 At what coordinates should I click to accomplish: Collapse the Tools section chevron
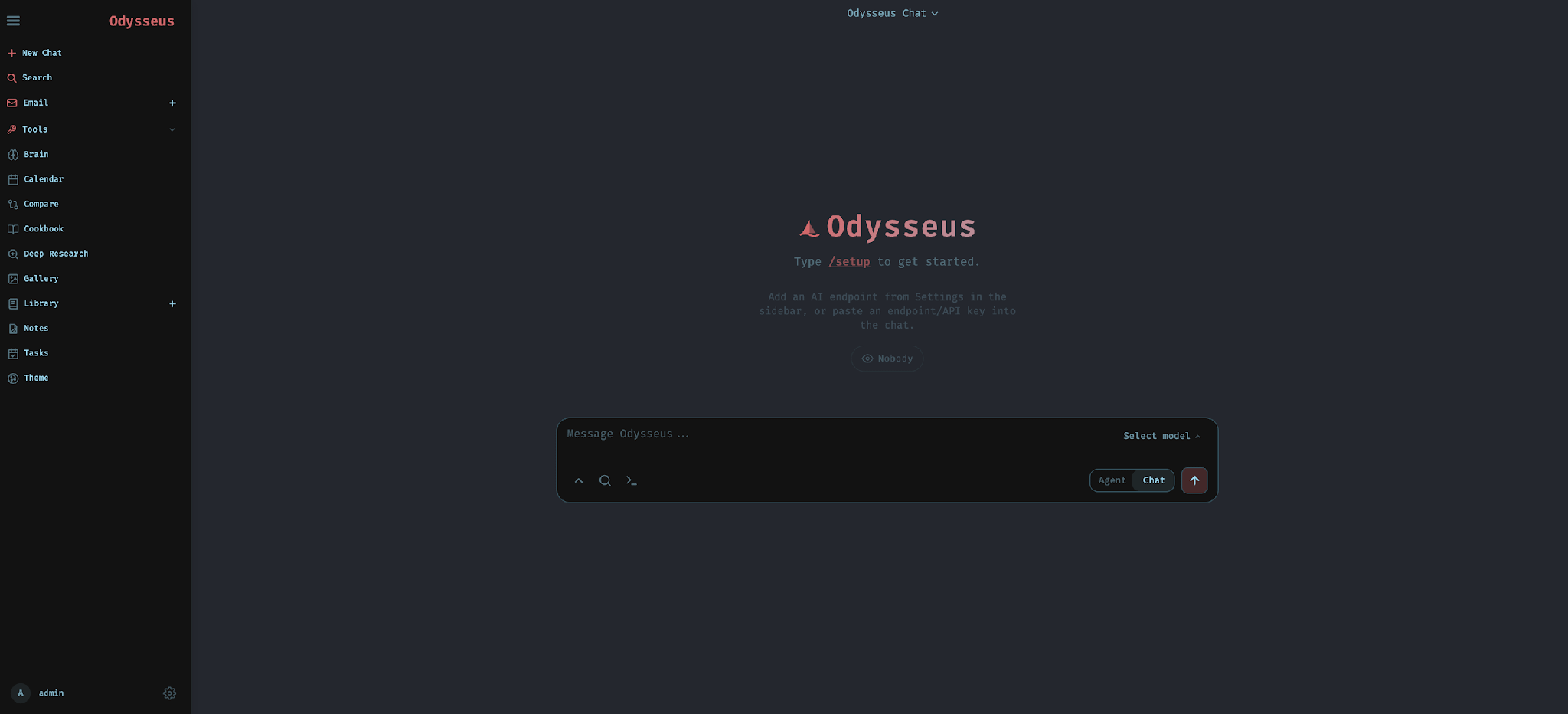tap(172, 129)
